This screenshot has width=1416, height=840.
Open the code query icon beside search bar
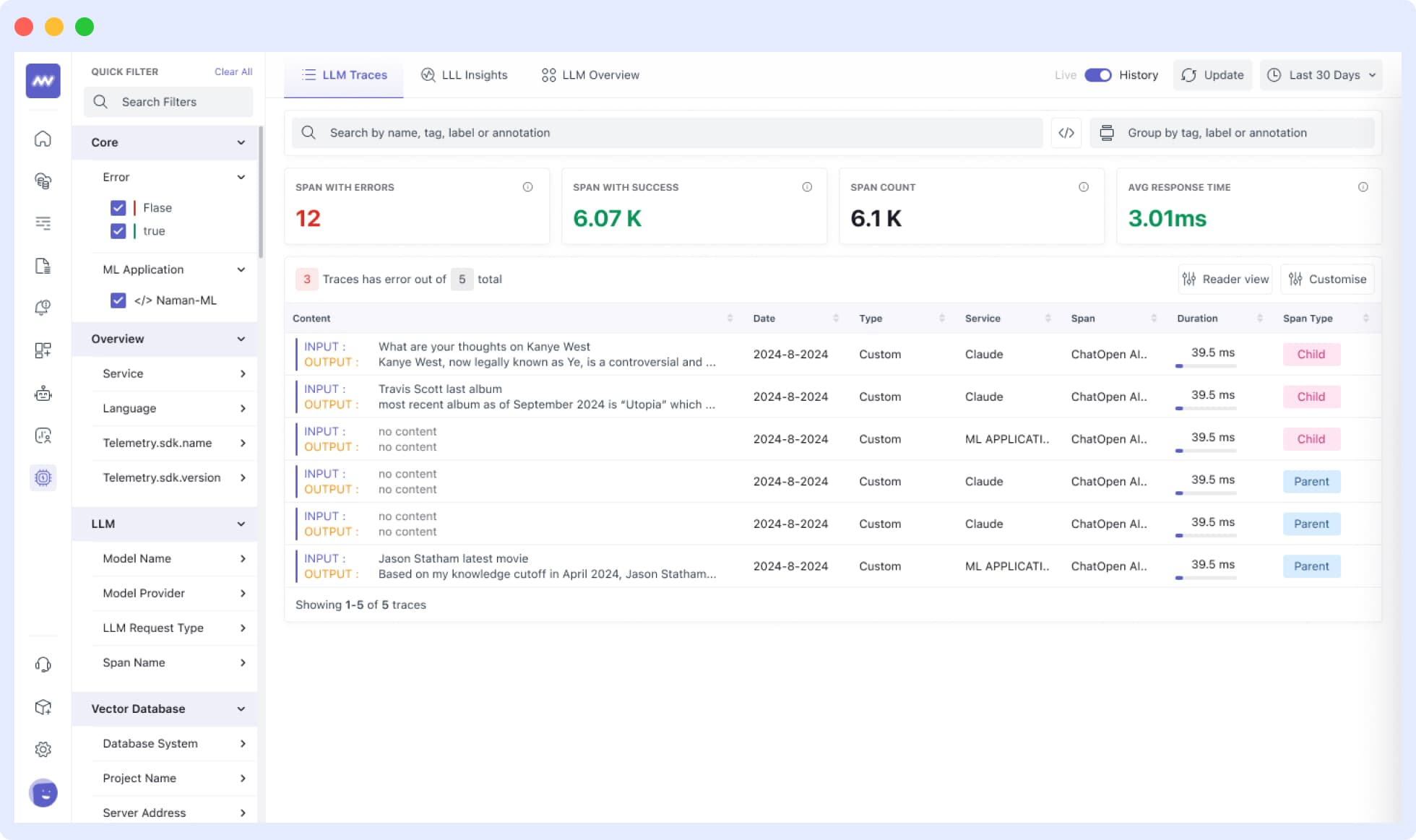tap(1066, 132)
